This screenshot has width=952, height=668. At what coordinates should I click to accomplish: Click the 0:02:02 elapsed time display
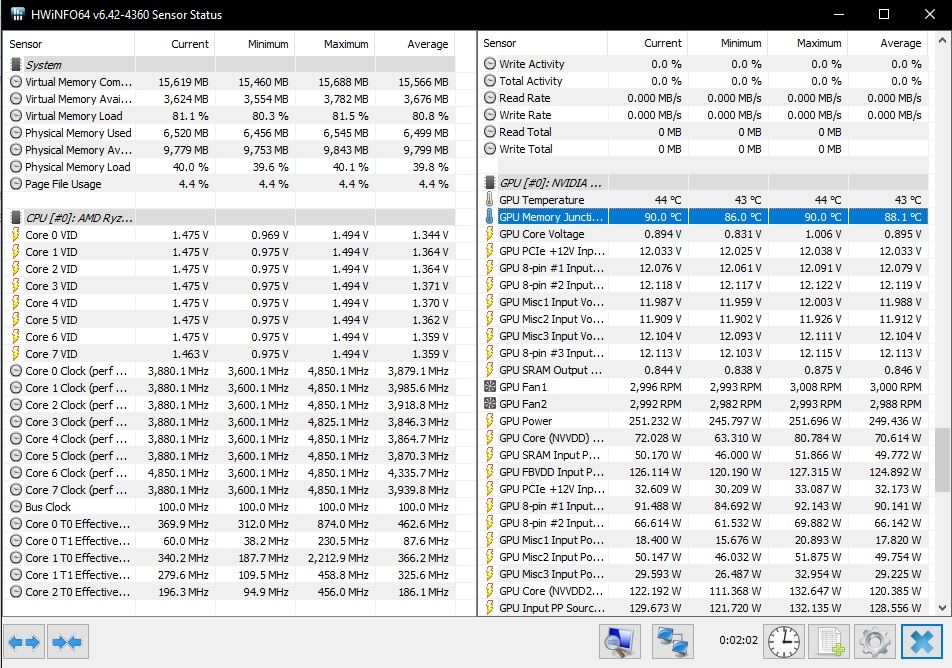click(x=738, y=640)
